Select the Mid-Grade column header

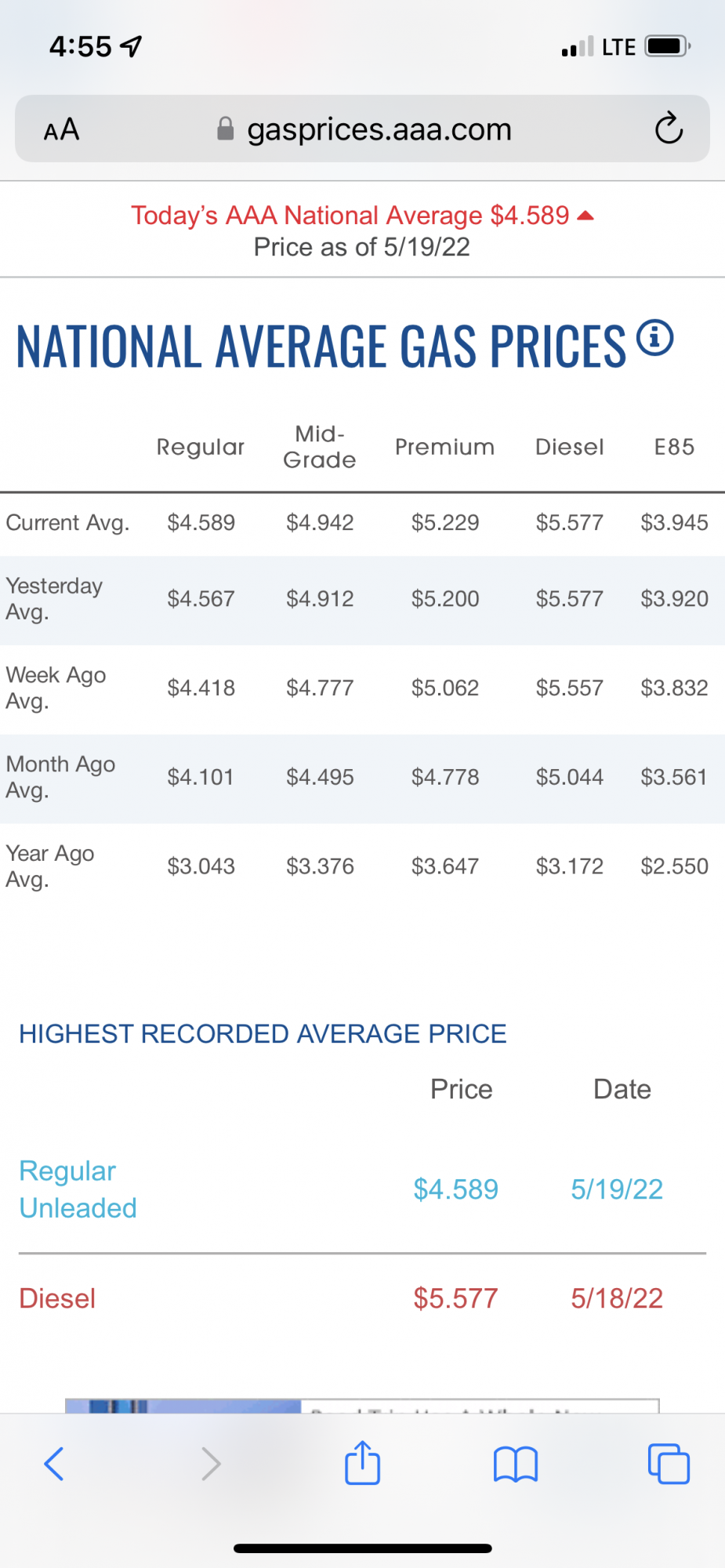tap(320, 447)
